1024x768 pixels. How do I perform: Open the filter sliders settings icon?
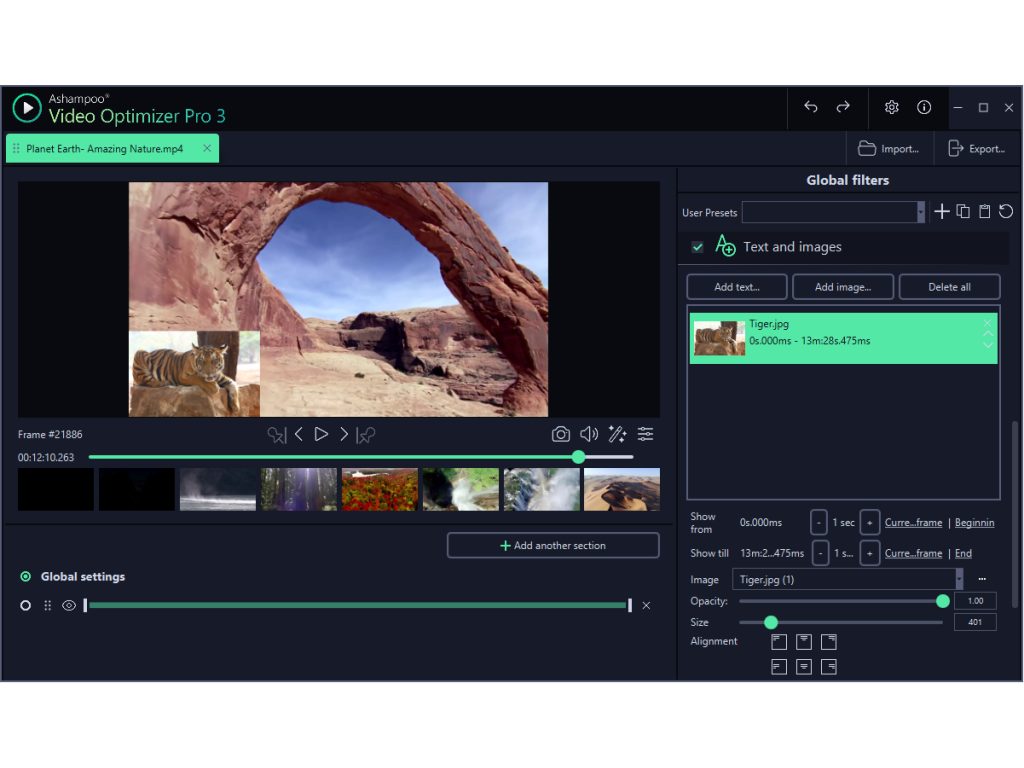coord(646,434)
